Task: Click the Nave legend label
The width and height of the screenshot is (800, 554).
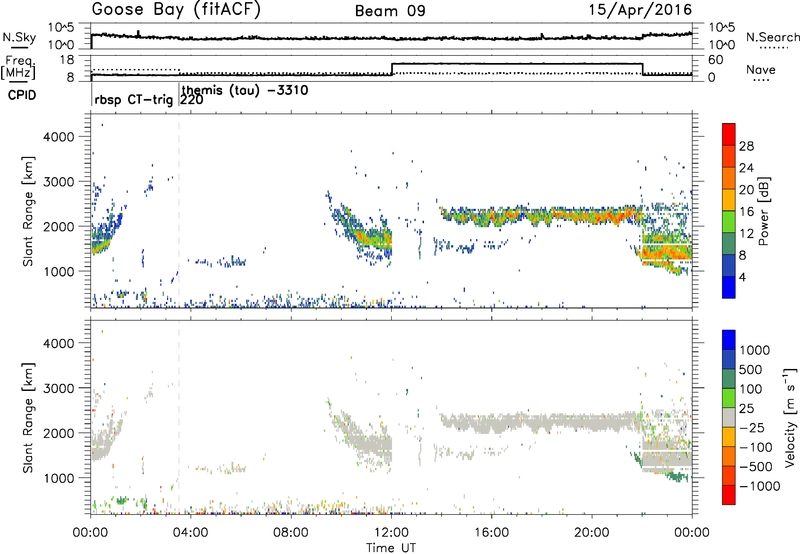Action: pyautogui.click(x=761, y=69)
